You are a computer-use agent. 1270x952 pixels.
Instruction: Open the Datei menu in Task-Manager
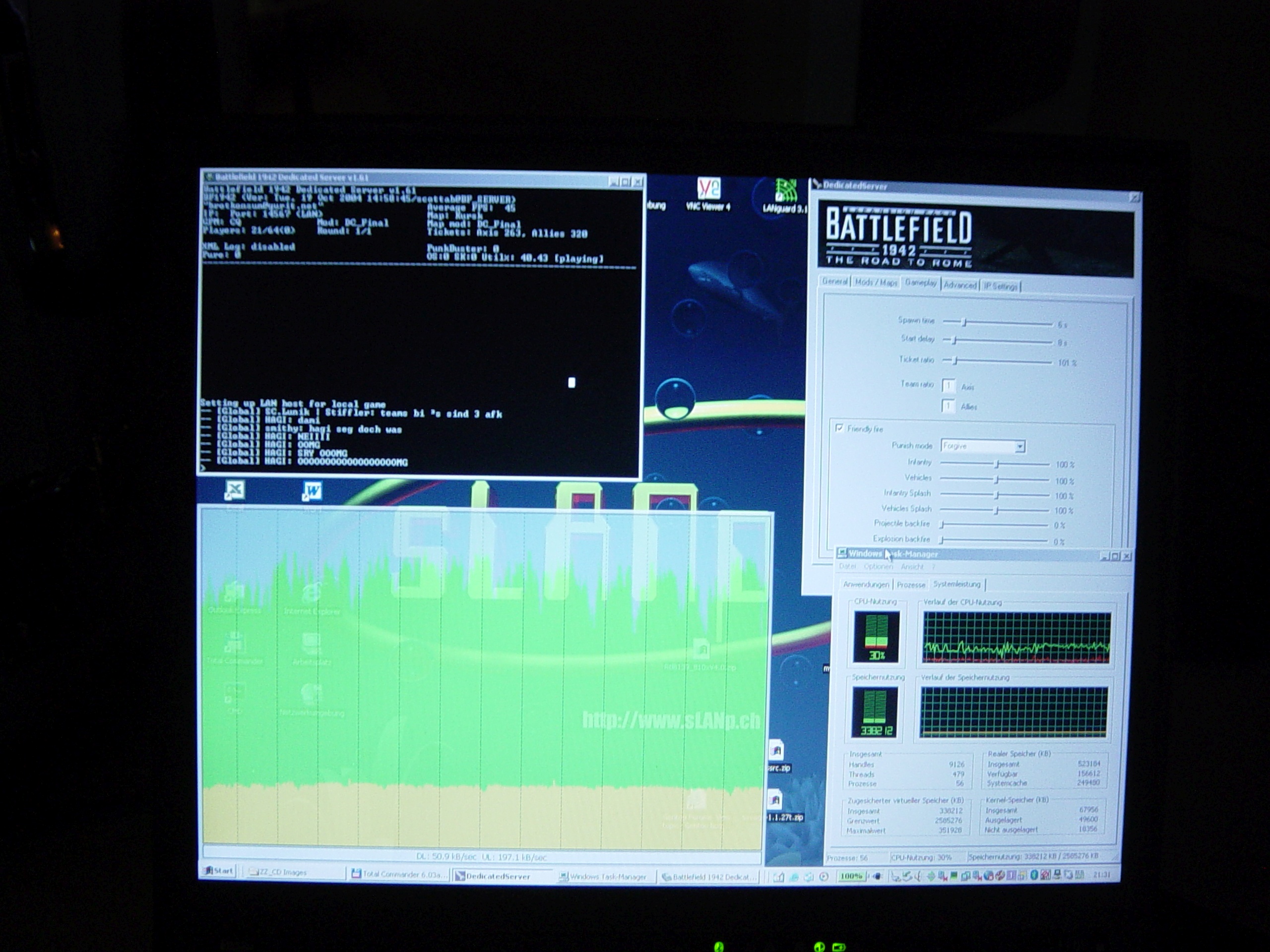pyautogui.click(x=847, y=566)
